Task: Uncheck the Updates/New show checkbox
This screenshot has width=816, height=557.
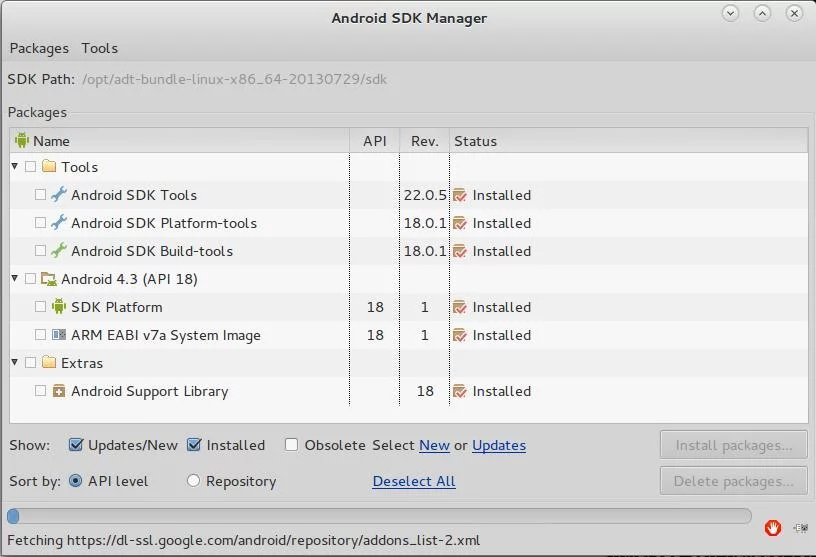Action: pos(76,445)
